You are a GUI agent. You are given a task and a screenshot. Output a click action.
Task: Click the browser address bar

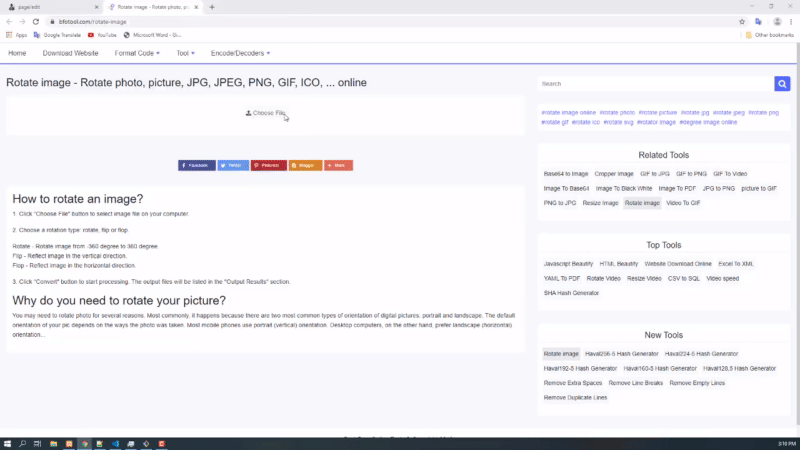tap(388, 22)
